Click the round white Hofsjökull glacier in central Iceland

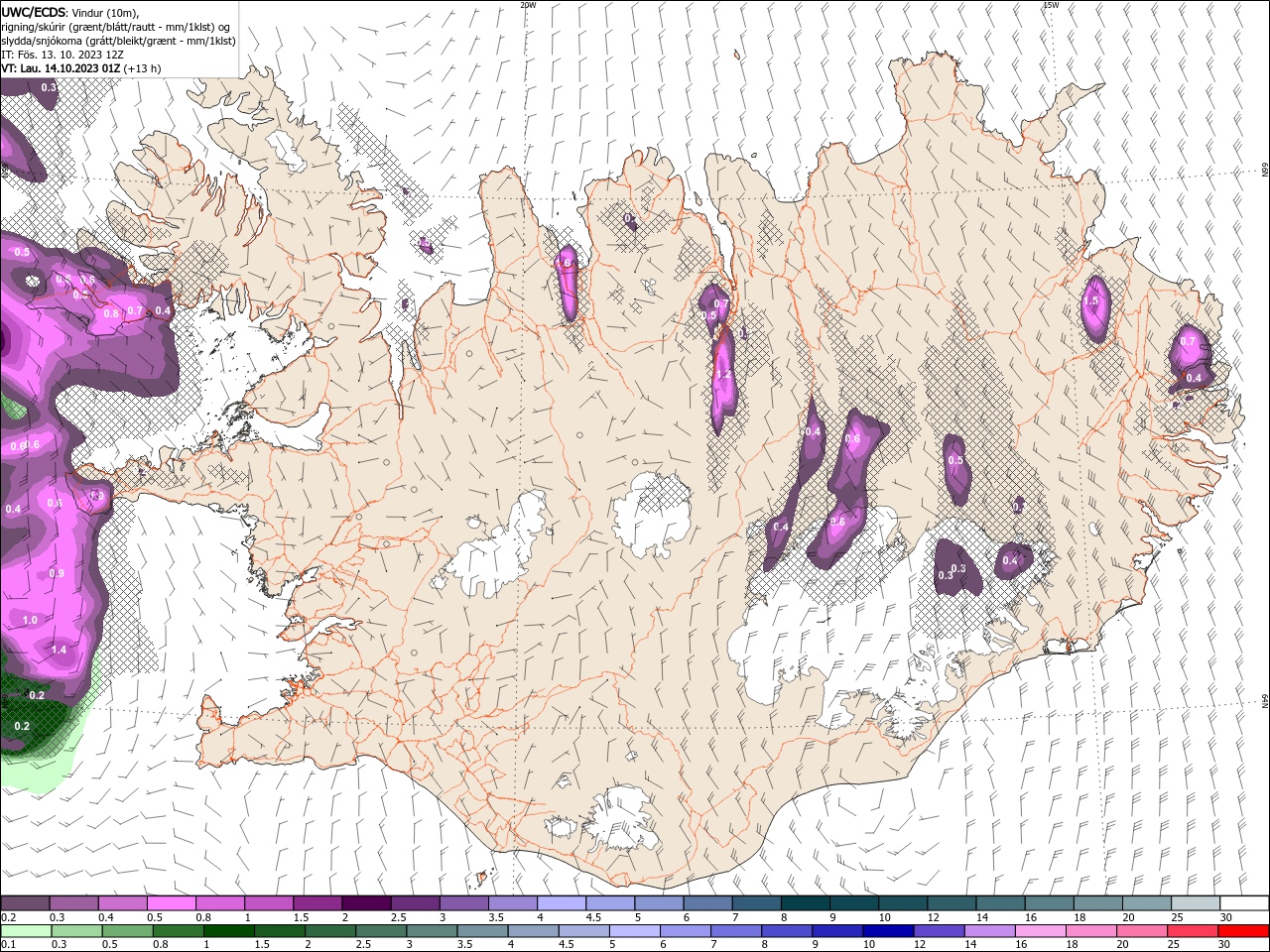point(652,516)
